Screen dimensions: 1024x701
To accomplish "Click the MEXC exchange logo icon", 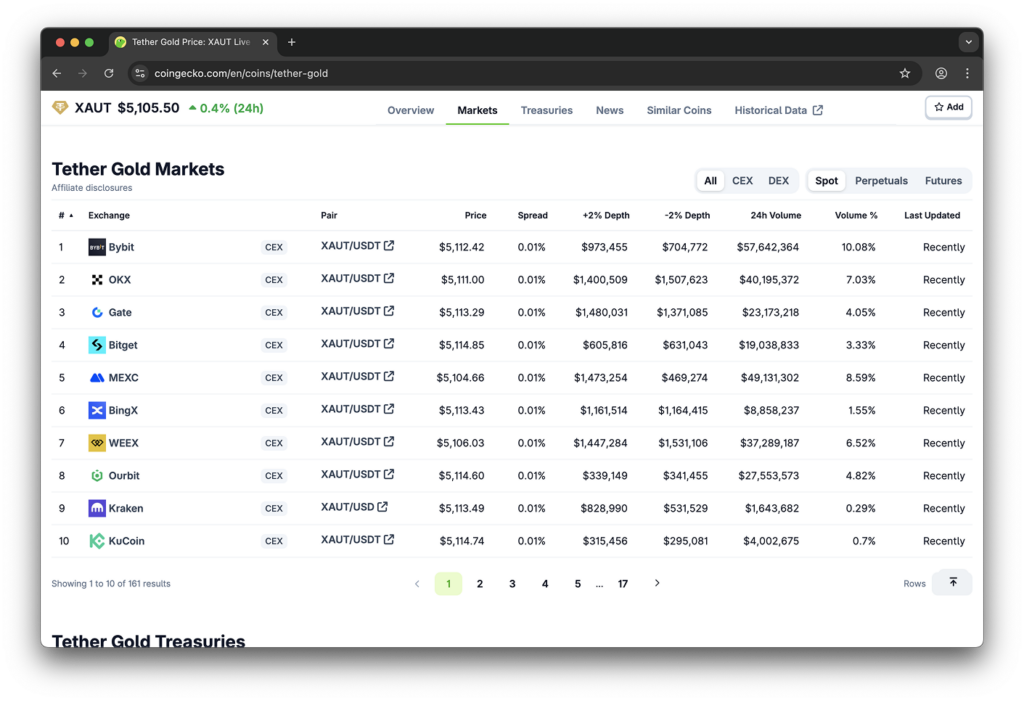I will click(97, 378).
